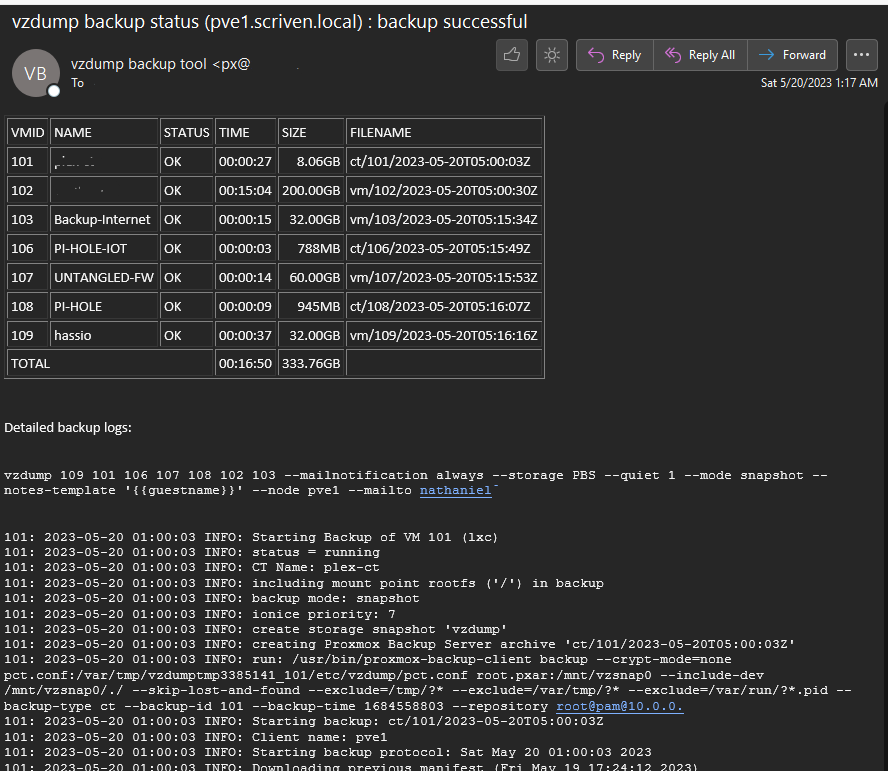The height and width of the screenshot is (771, 888).
Task: Select sender name vzdump backup tool
Action: [138, 64]
